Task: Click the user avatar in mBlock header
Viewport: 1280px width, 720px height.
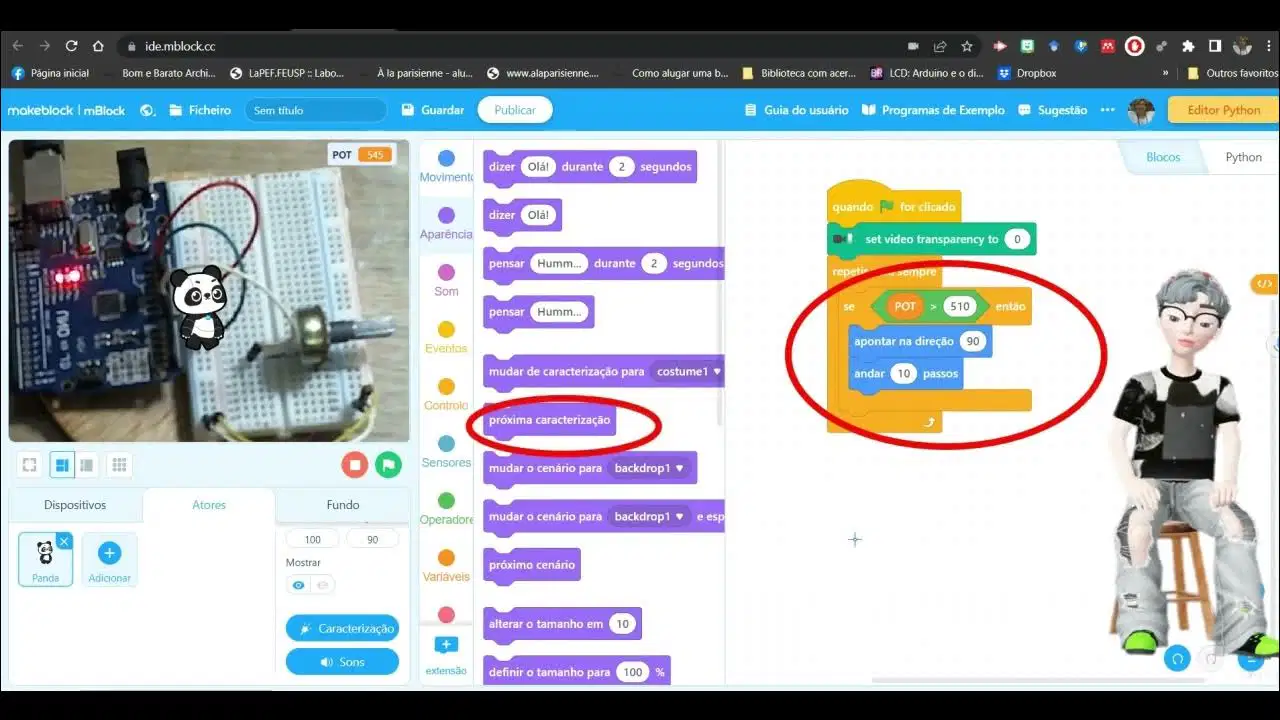Action: 1141,111
